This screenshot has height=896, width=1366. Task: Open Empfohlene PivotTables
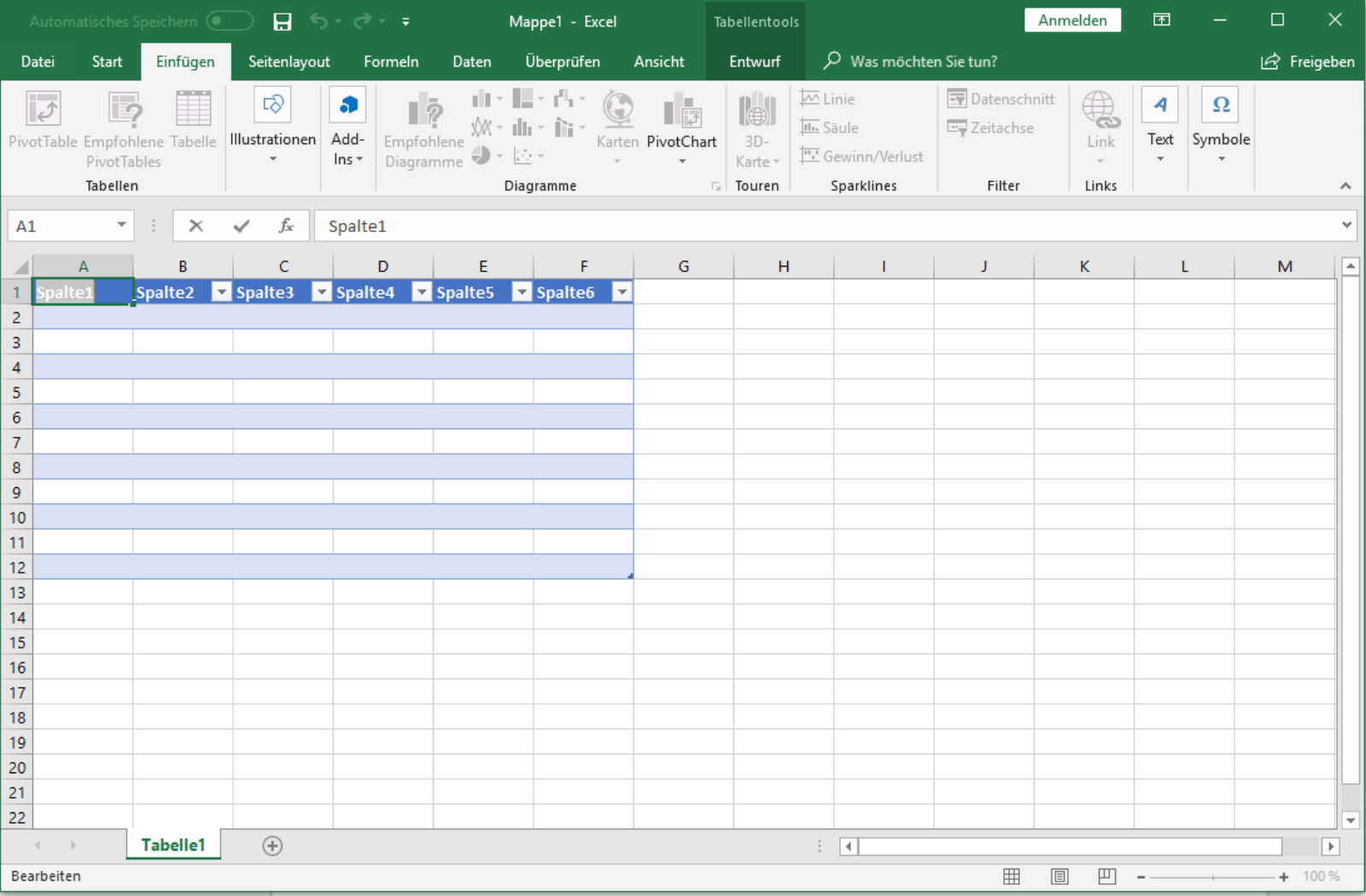coord(122,128)
